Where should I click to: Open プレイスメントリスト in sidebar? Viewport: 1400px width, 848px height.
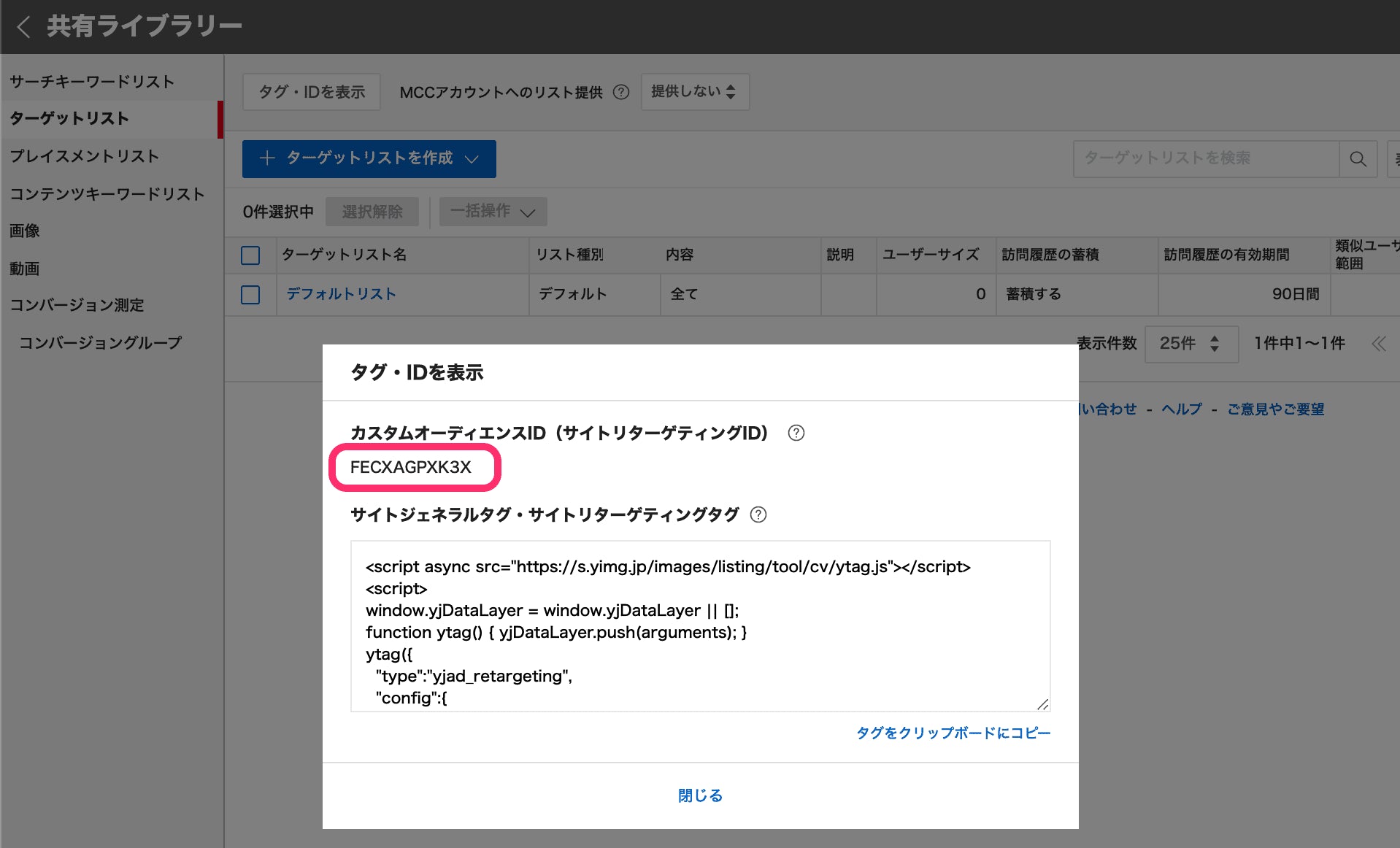(x=84, y=156)
